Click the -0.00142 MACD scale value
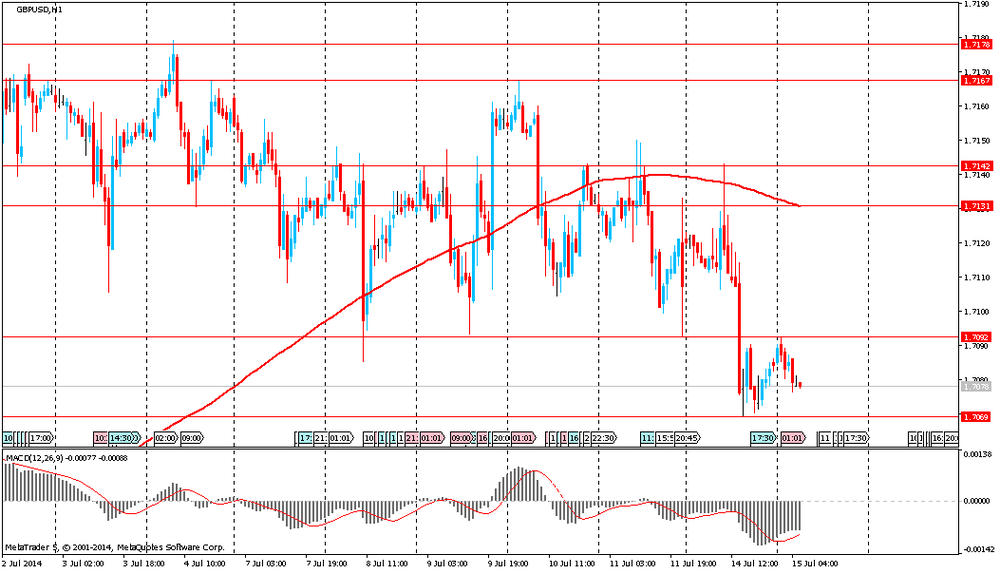Viewport: 1000px width, 574px height. click(976, 549)
